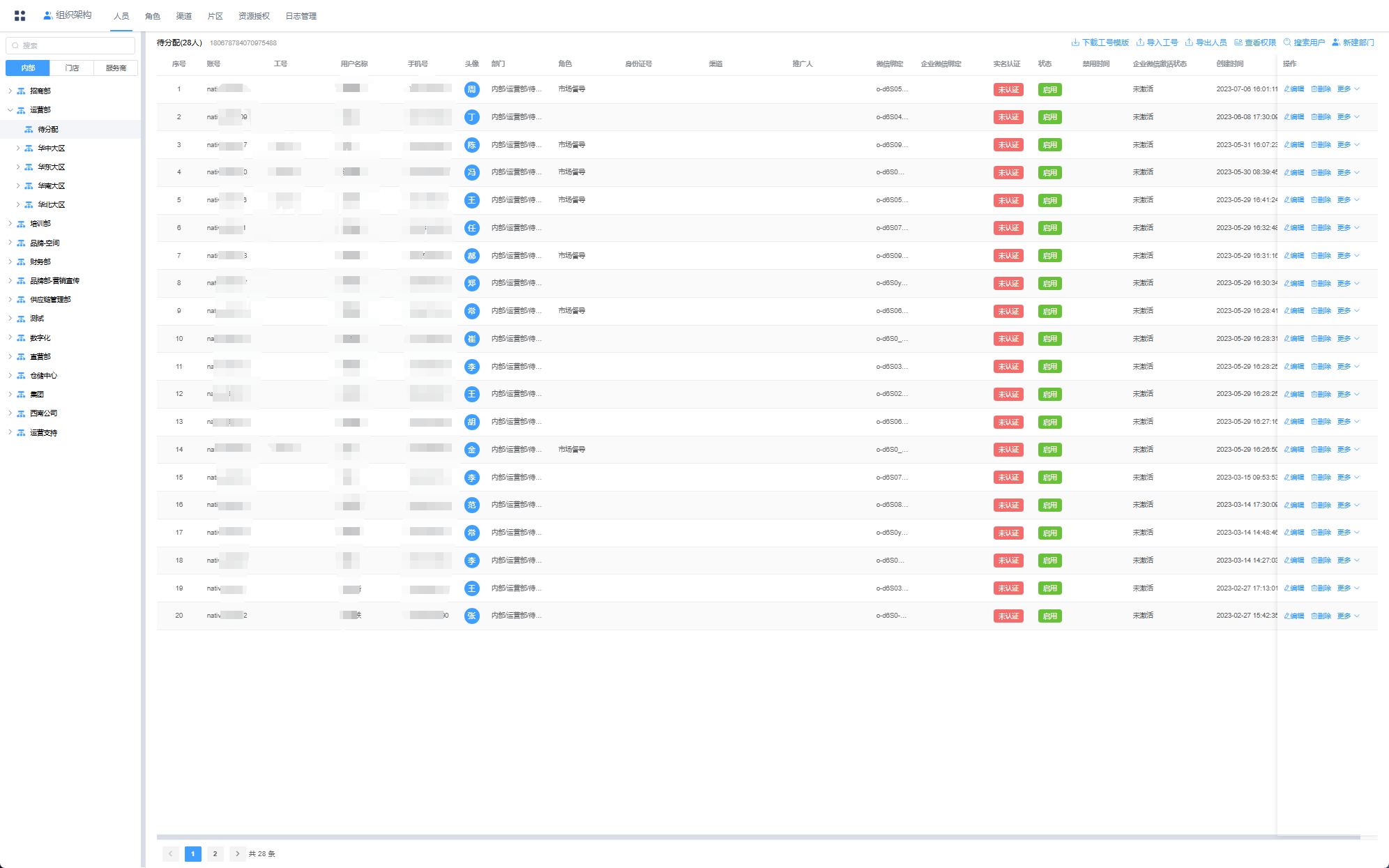This screenshot has height=868, width=1389.
Task: Click the 崔 avatar in row 10
Action: pyautogui.click(x=471, y=339)
